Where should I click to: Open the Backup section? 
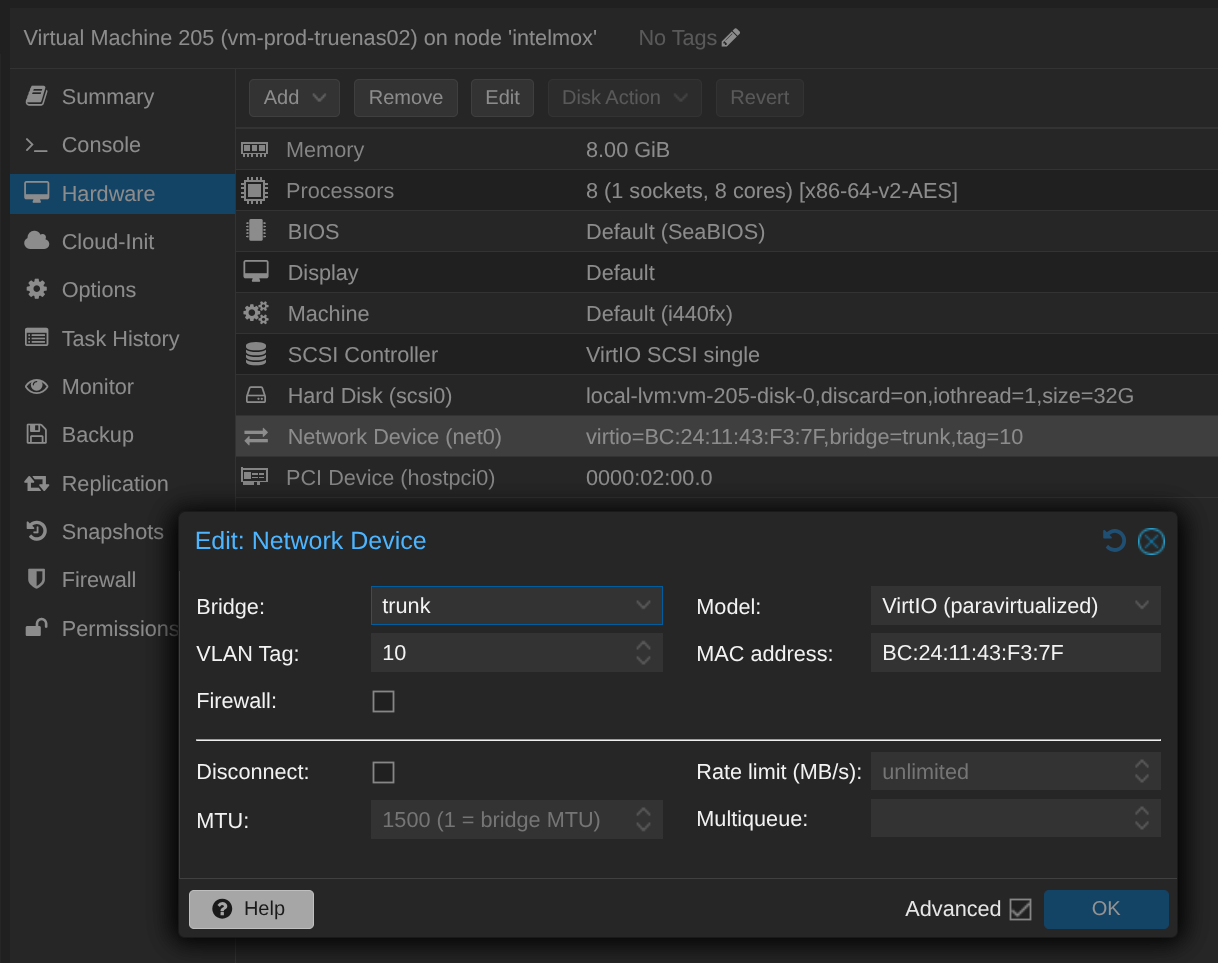[x=97, y=435]
